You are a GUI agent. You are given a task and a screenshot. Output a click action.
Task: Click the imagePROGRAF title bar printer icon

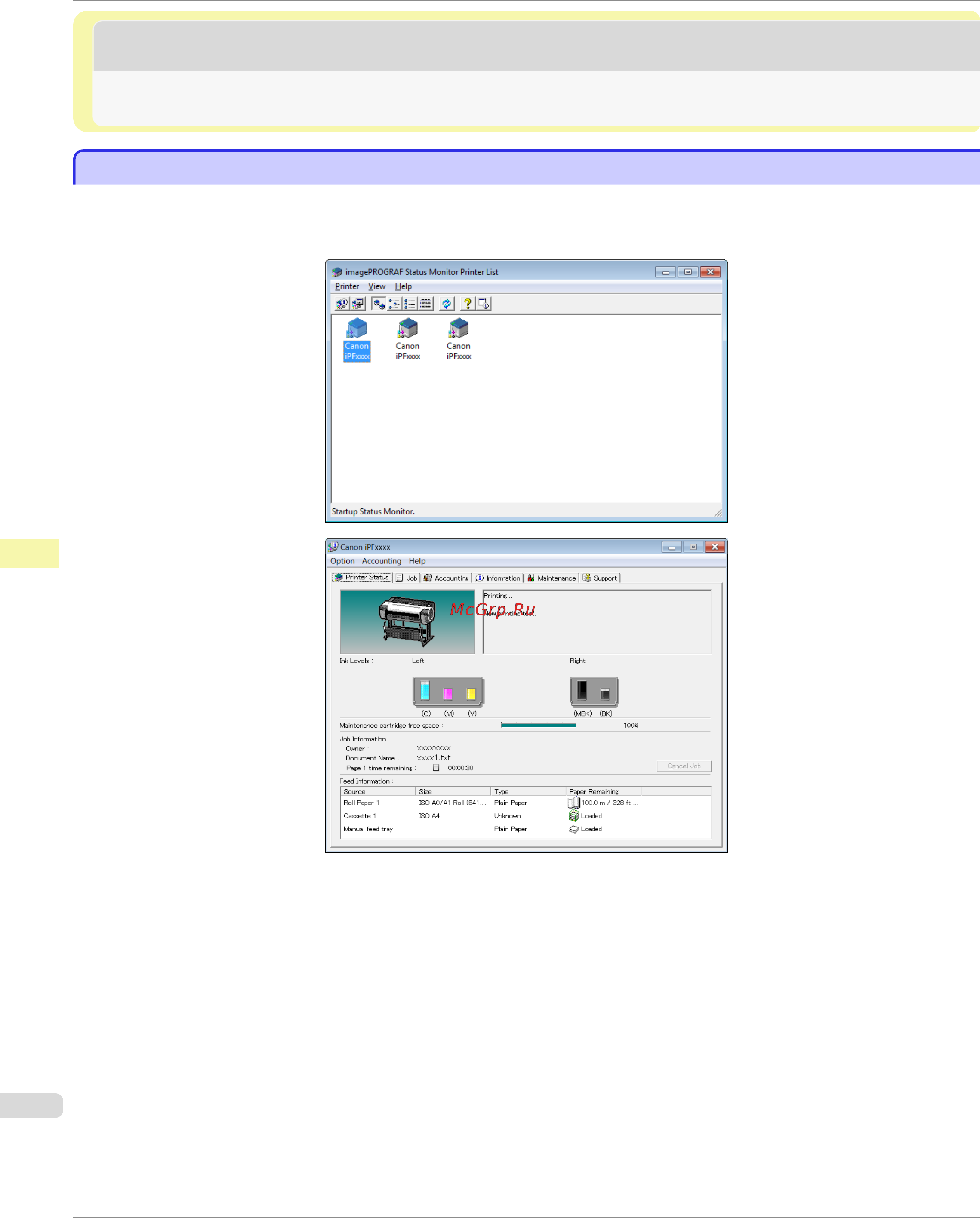pyautogui.click(x=337, y=272)
